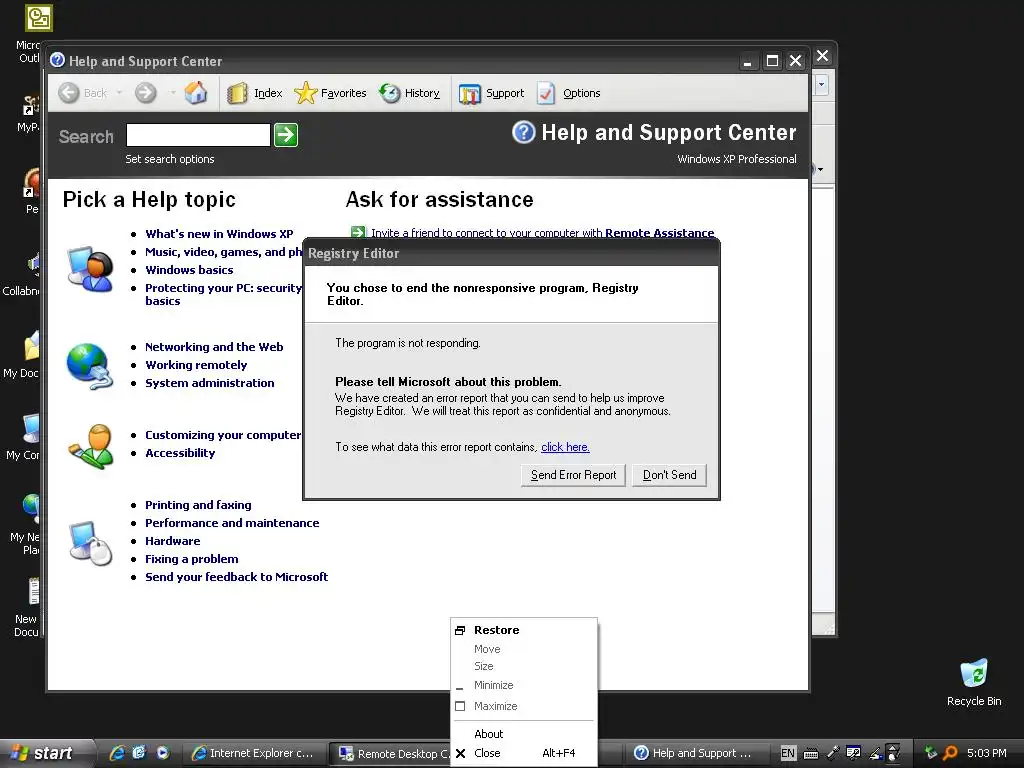This screenshot has height=768, width=1024.
Task: Open Customizing your computer topic
Action: pyautogui.click(x=223, y=435)
